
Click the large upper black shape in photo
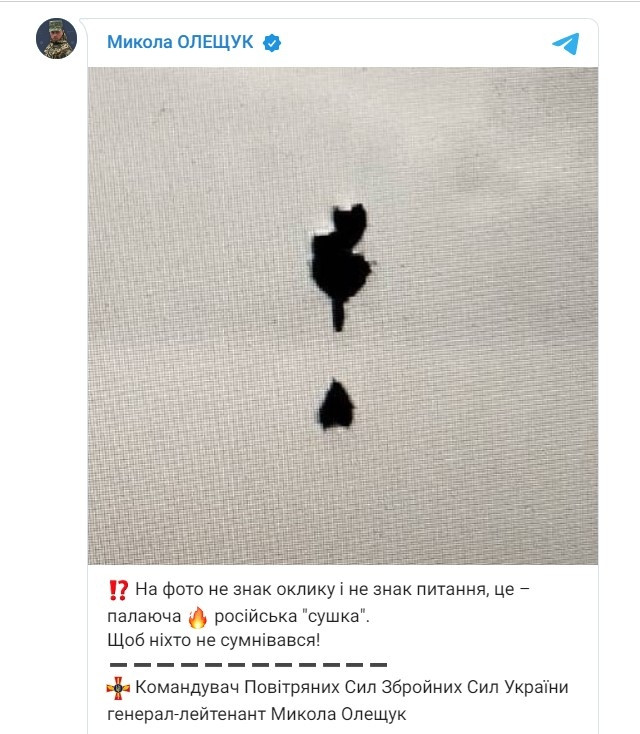tap(340, 266)
